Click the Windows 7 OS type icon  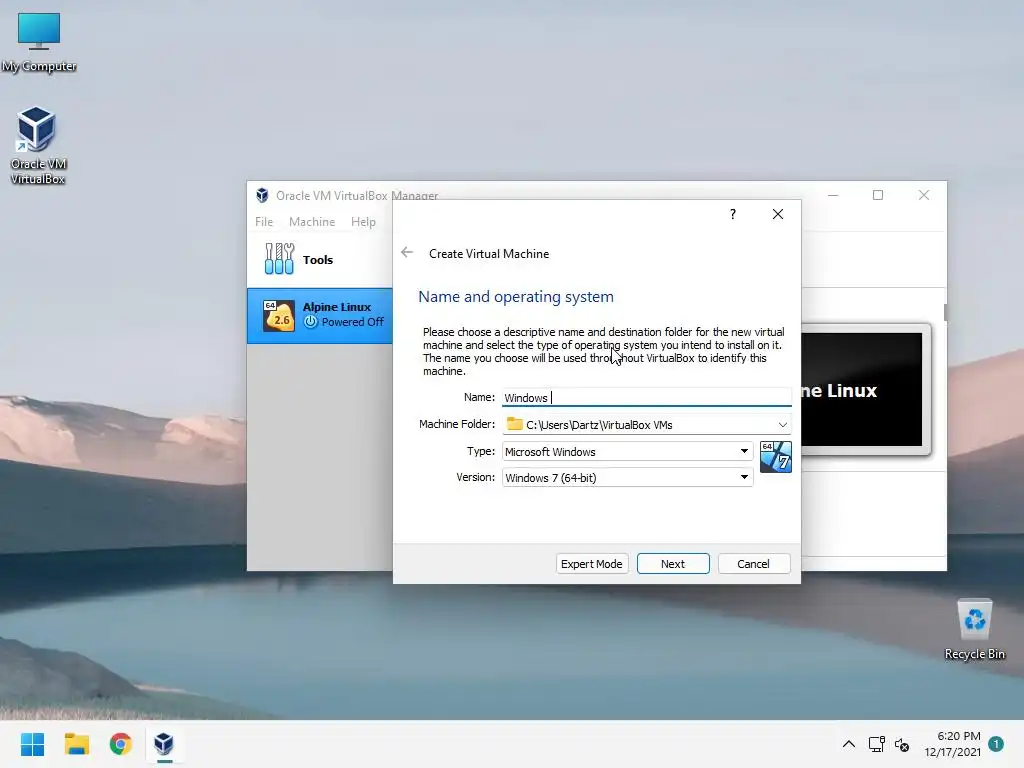[x=776, y=456]
